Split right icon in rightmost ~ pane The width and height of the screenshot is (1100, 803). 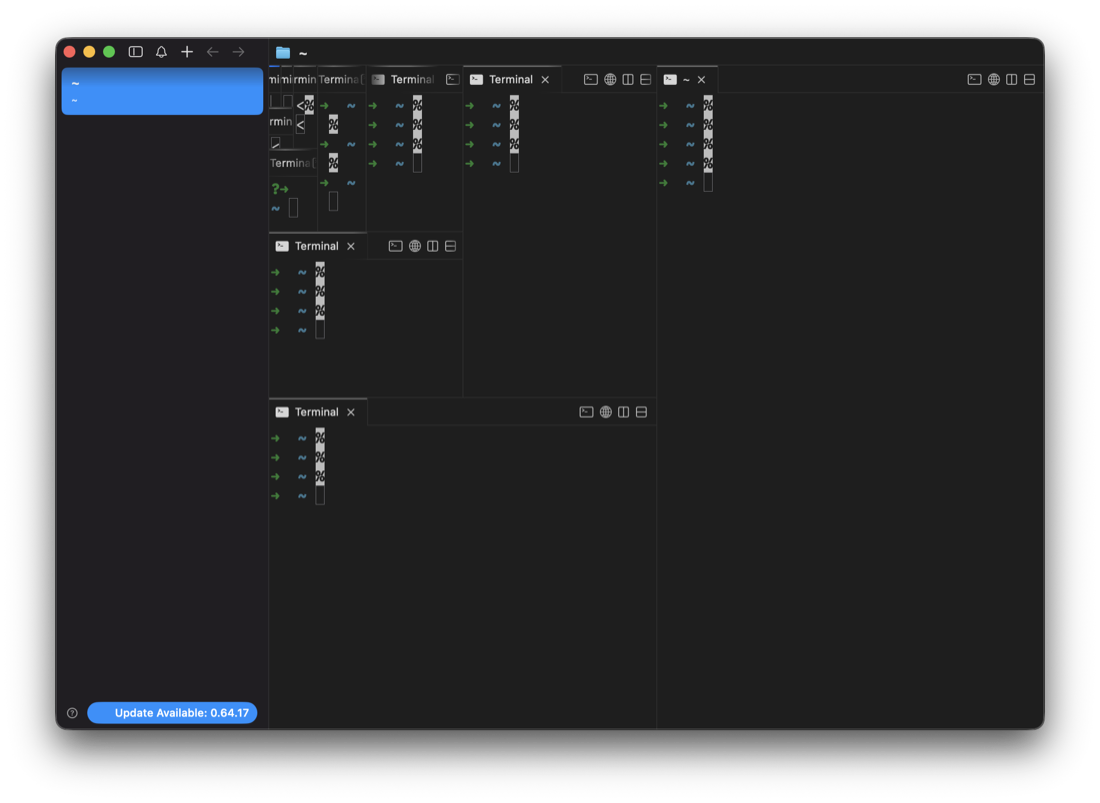coord(1012,79)
